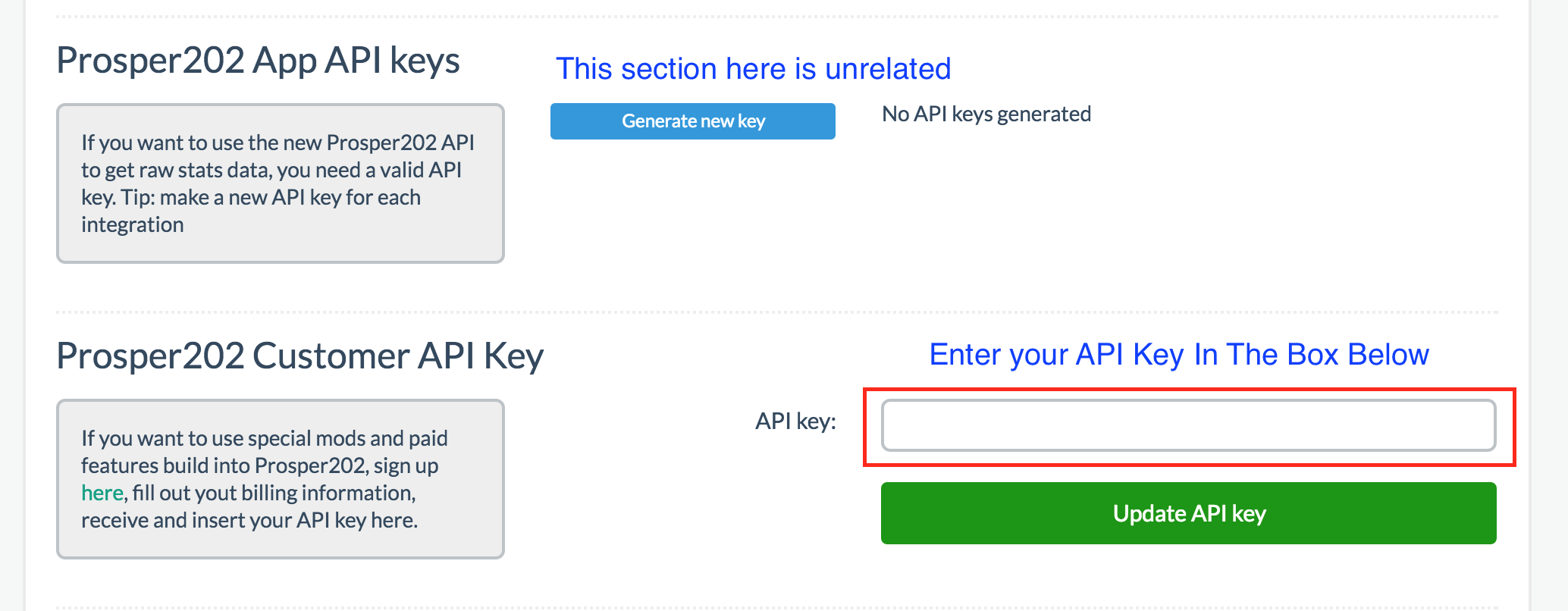Click dotted divider above App API keys heading
1568x611 pixels.
[776, 17]
